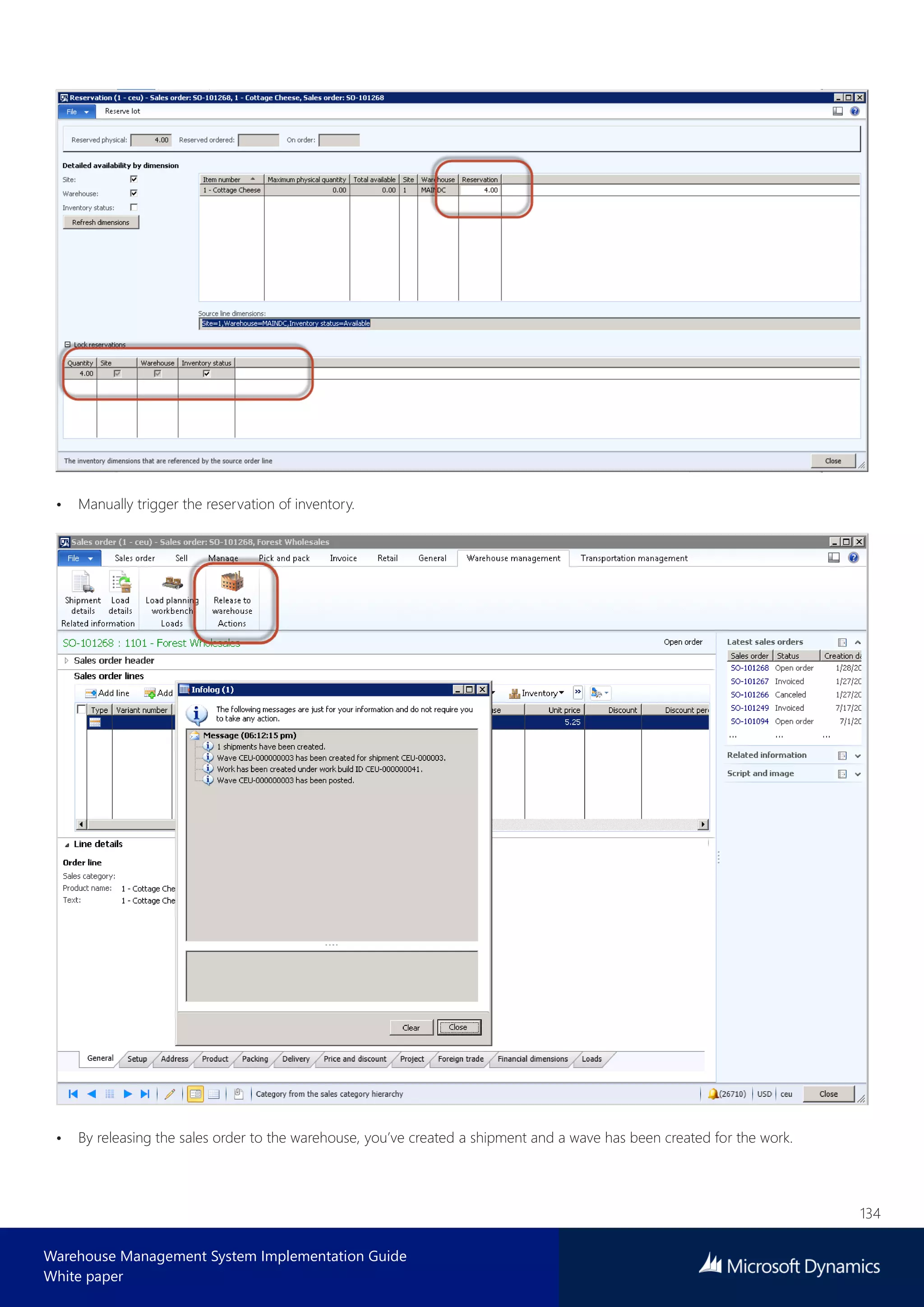Select 'Wave CEU-000000003 has been posted' message
The width and height of the screenshot is (924, 1307).
click(285, 780)
